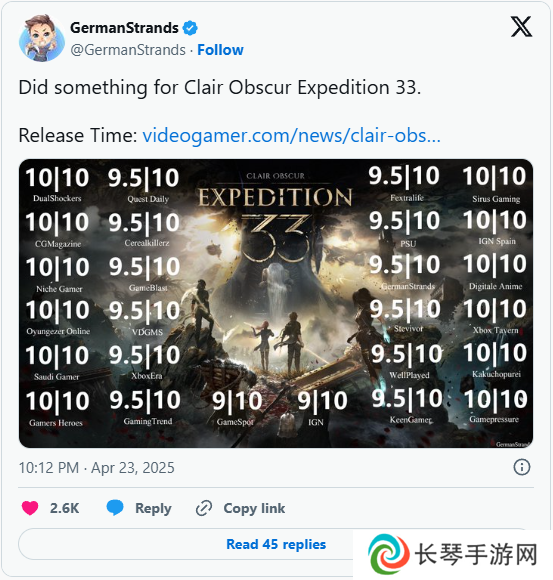Click the Copy link text
Image resolution: width=553 pixels, height=580 pixels.
pos(254,509)
